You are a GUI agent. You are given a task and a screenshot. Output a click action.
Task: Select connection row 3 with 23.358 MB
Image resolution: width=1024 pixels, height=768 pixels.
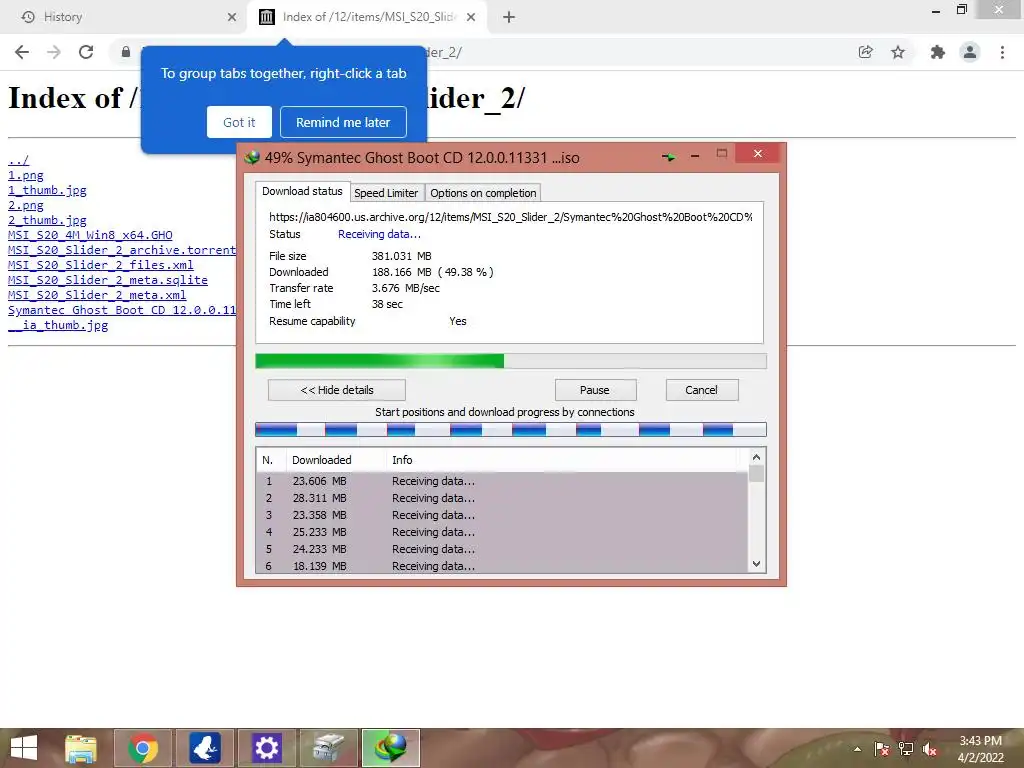[x=502, y=515]
